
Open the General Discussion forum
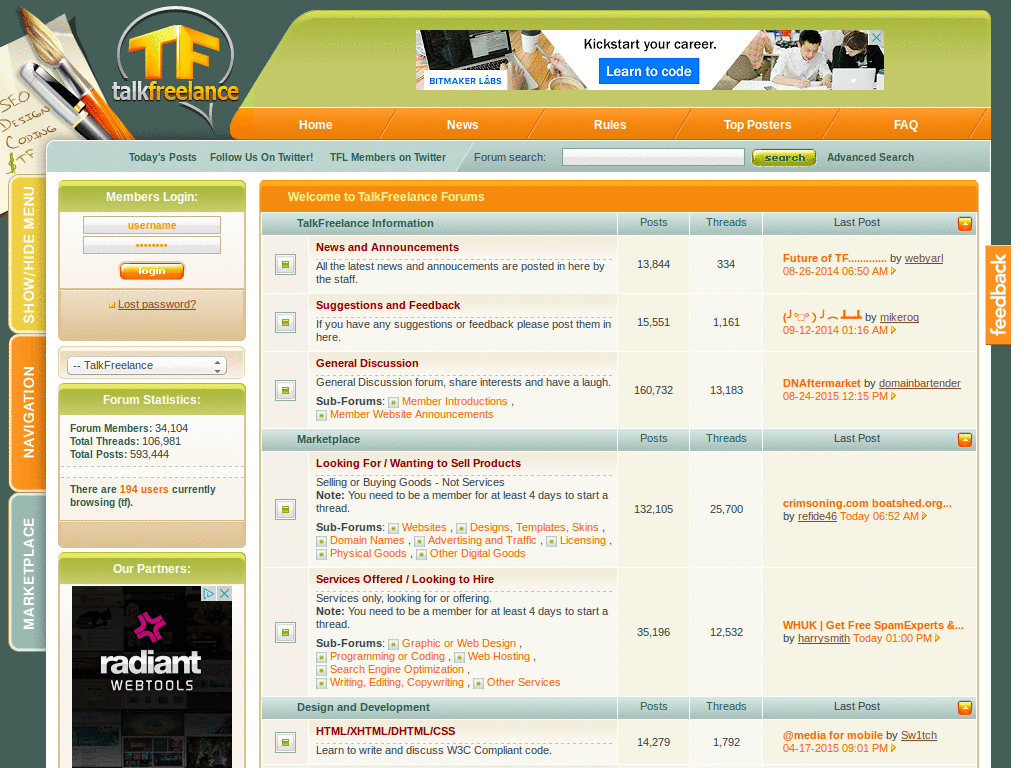(x=367, y=363)
